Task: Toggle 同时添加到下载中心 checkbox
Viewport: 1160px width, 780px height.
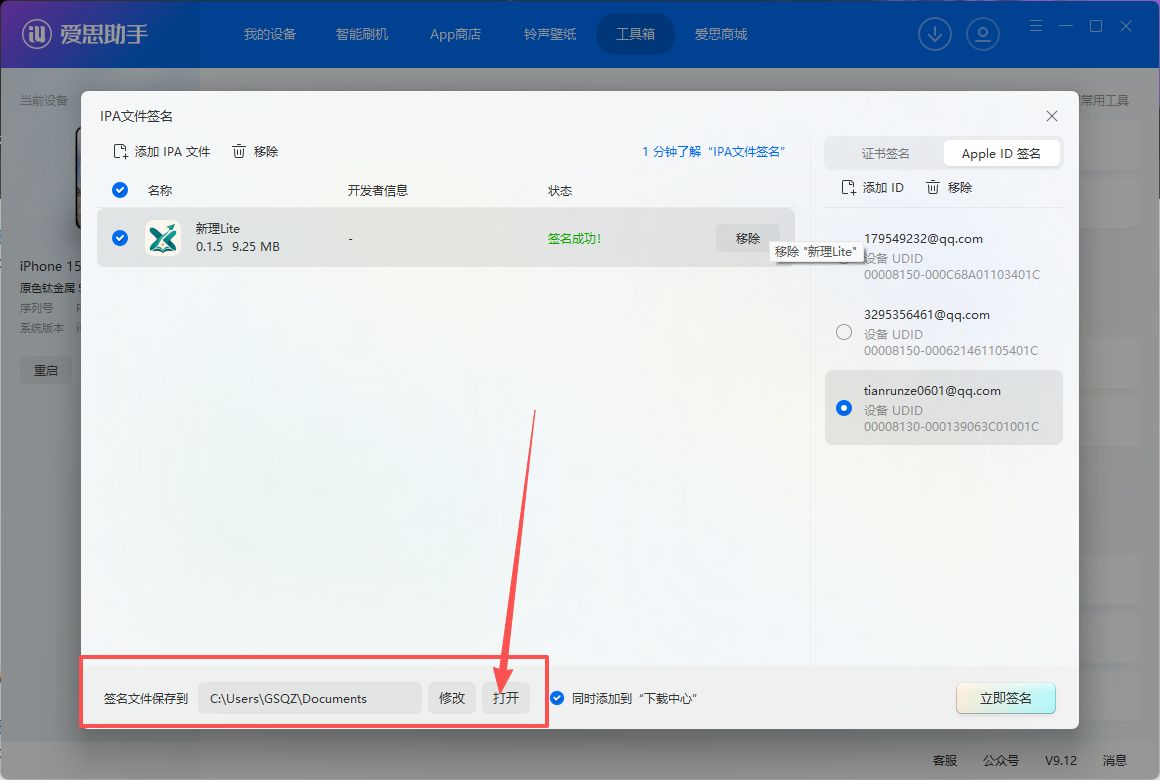Action: [x=557, y=698]
